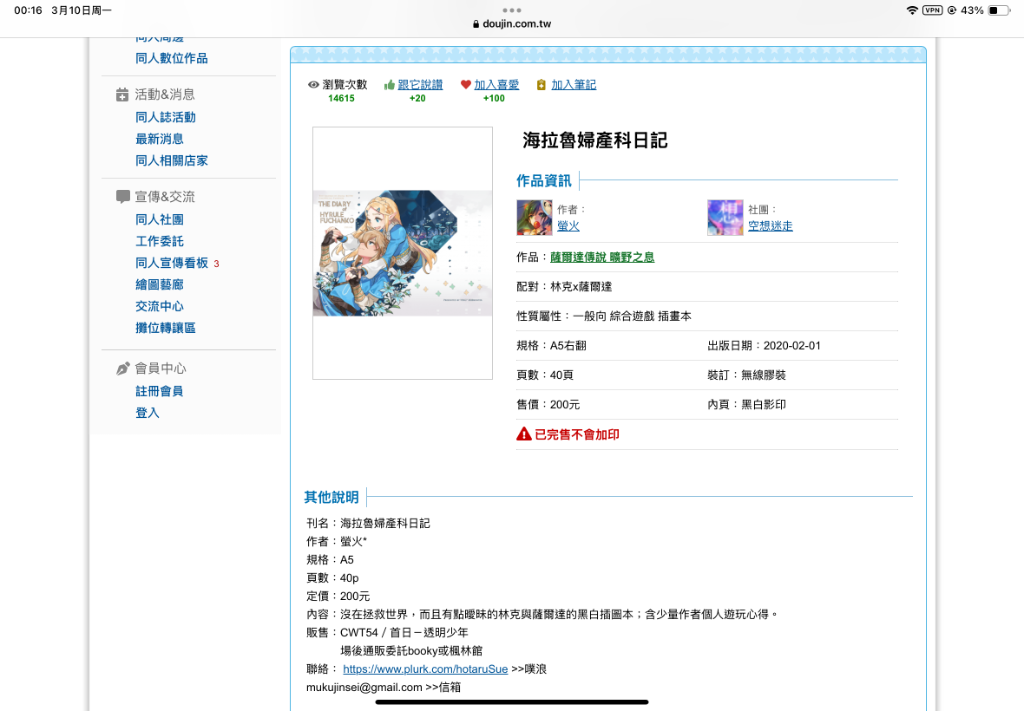Click the eye icon beside 瀏覽次數
The image size is (1024, 711).
point(313,85)
